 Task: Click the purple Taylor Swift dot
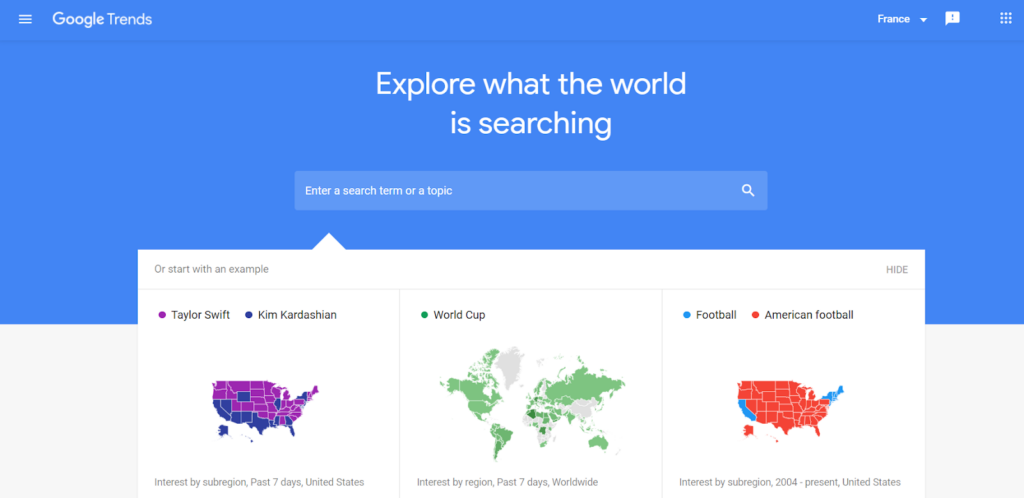tap(162, 315)
